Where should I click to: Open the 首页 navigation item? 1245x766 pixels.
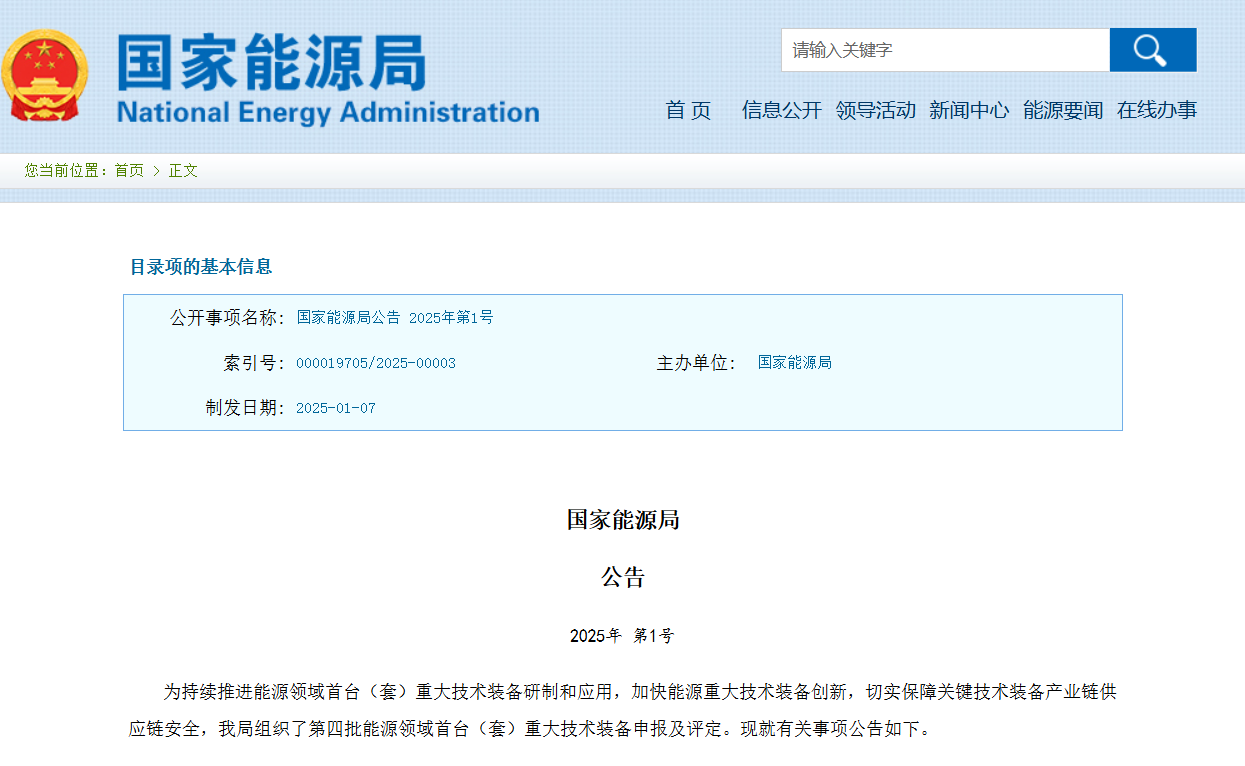(688, 110)
